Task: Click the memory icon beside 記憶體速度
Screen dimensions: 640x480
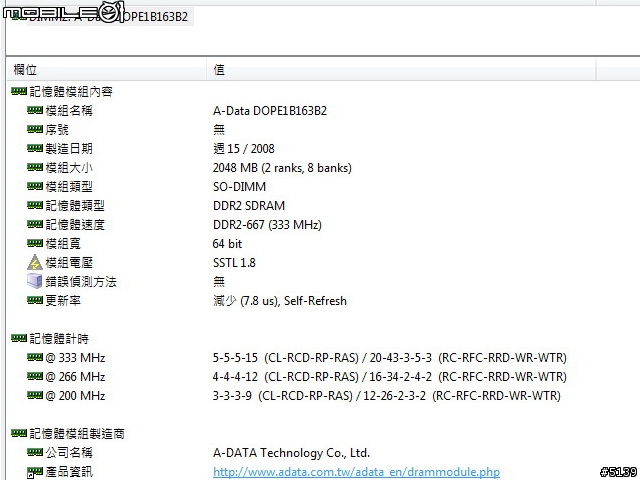Action: (35, 224)
